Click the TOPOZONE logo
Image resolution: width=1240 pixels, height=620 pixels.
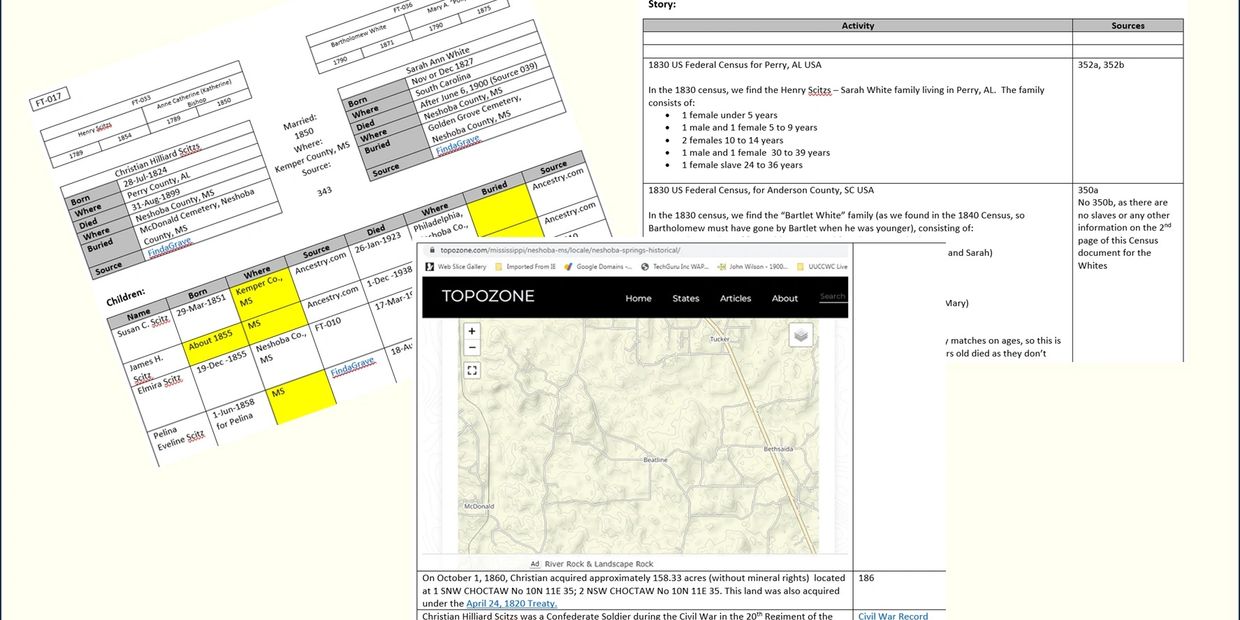488,296
